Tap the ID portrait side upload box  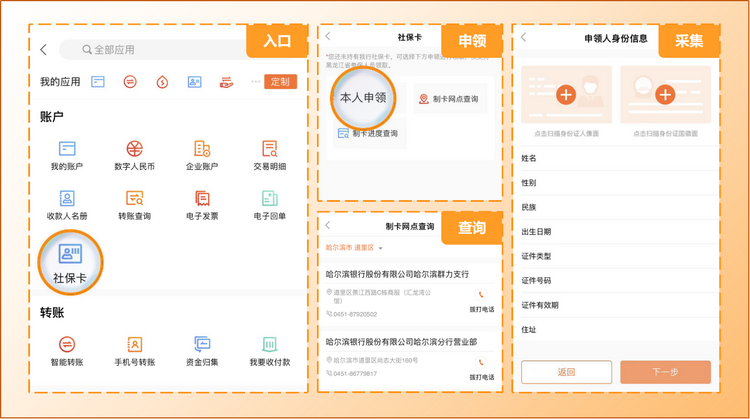tap(566, 95)
